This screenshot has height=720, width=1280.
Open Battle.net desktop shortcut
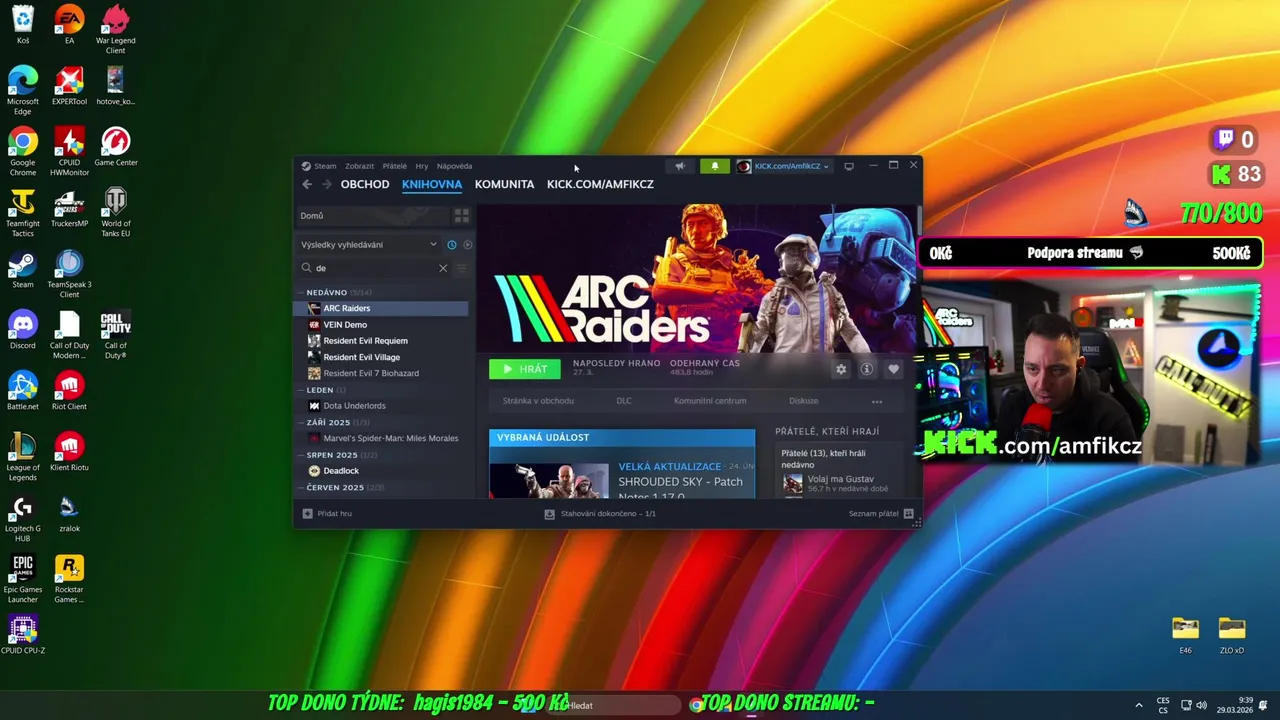click(x=23, y=391)
